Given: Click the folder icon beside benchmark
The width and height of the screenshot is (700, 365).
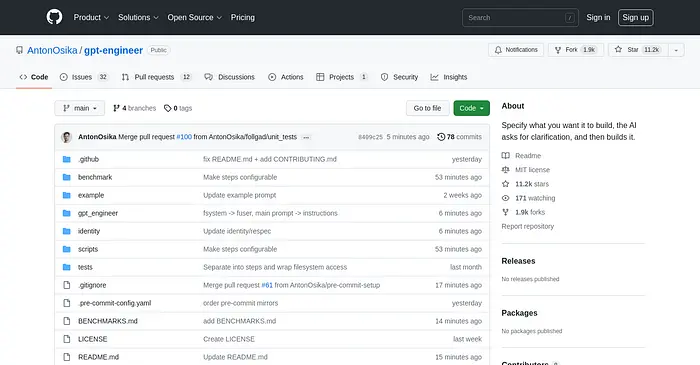Looking at the screenshot, I should click(67, 177).
